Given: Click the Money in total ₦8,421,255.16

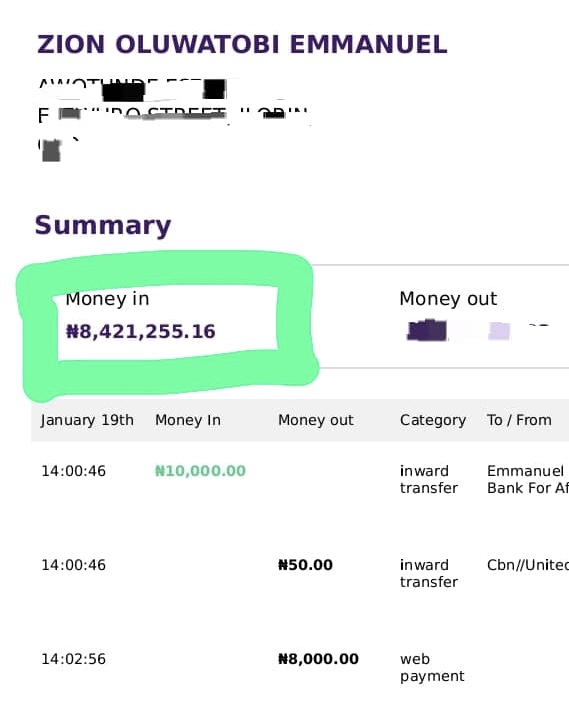Looking at the screenshot, I should (x=141, y=331).
